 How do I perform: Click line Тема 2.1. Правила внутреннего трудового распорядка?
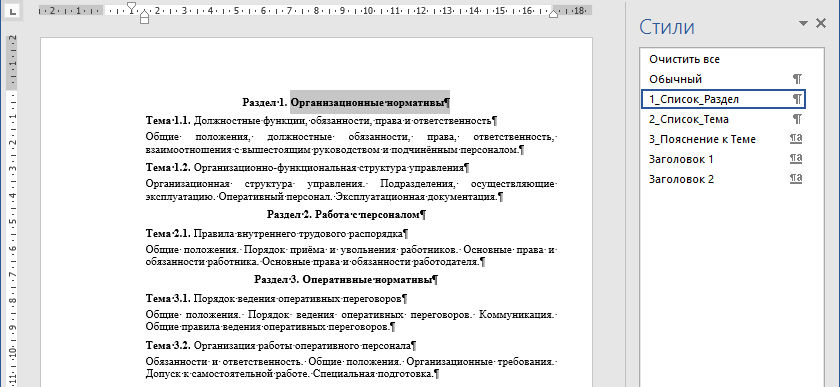pyautogui.click(x=277, y=234)
